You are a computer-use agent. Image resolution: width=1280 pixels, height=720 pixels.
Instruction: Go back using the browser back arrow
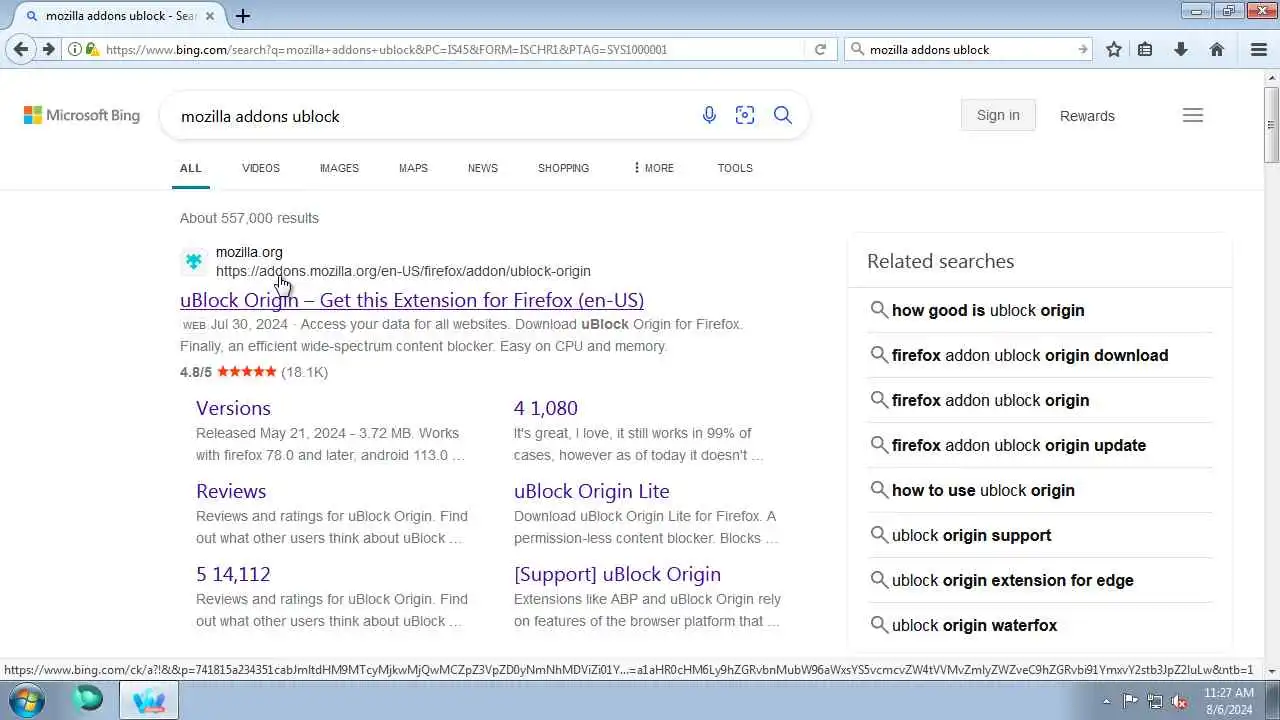coord(21,49)
